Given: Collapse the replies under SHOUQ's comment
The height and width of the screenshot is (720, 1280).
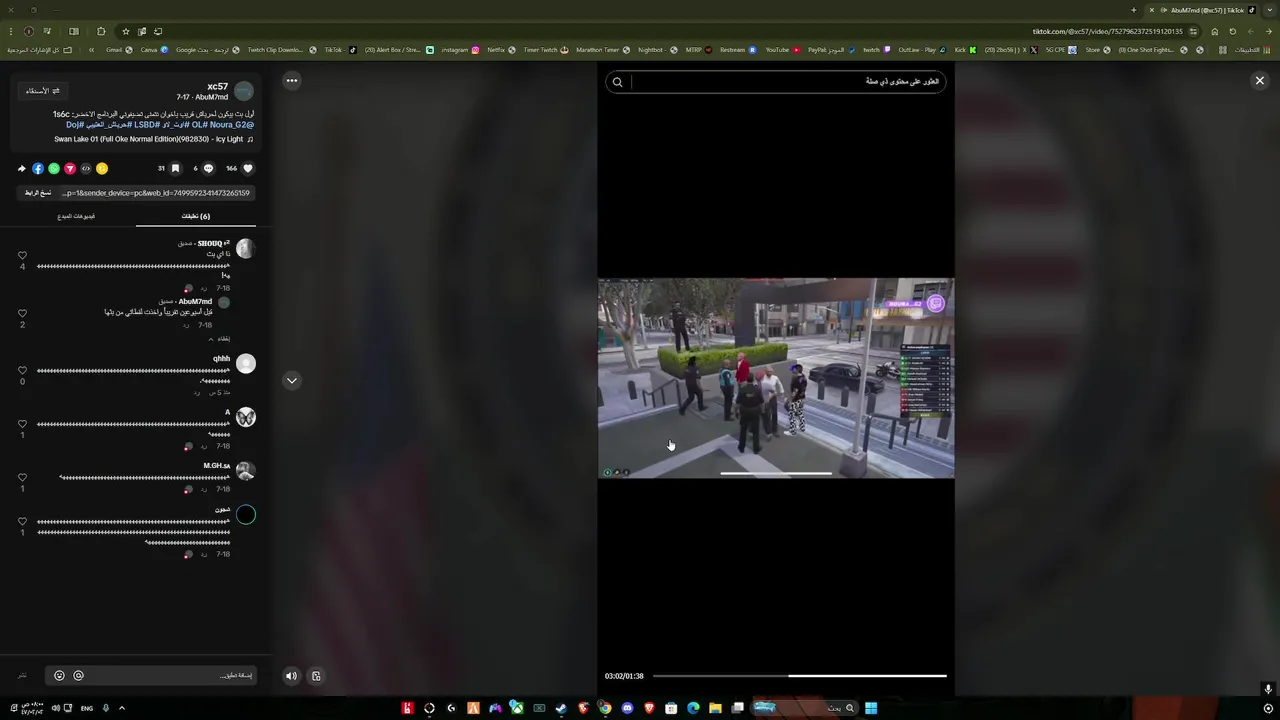Looking at the screenshot, I should [220, 339].
